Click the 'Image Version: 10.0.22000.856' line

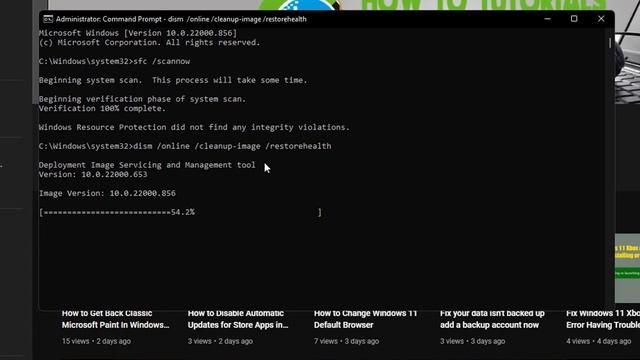point(107,193)
